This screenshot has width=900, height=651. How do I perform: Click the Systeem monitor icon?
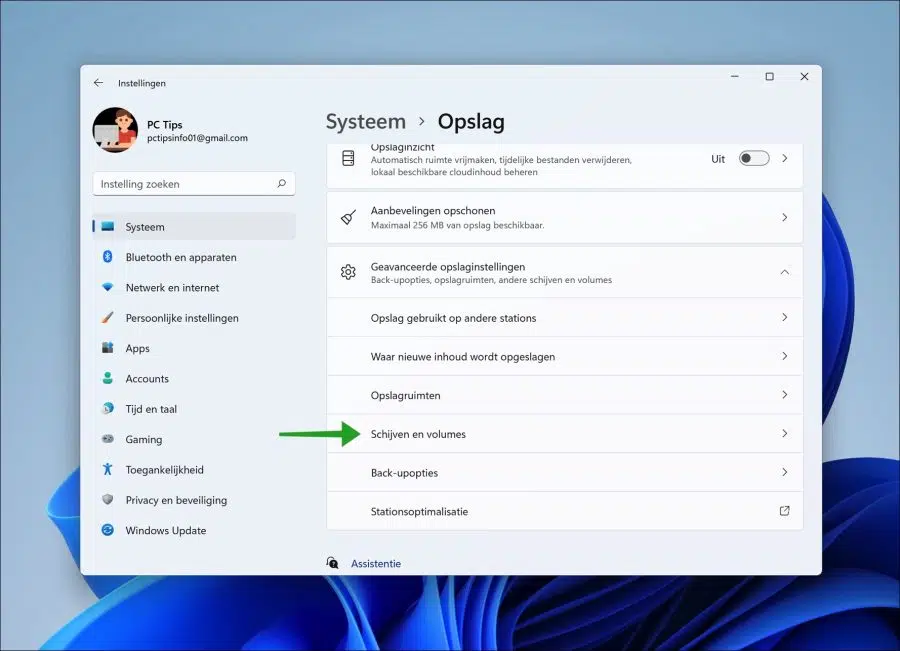[108, 226]
